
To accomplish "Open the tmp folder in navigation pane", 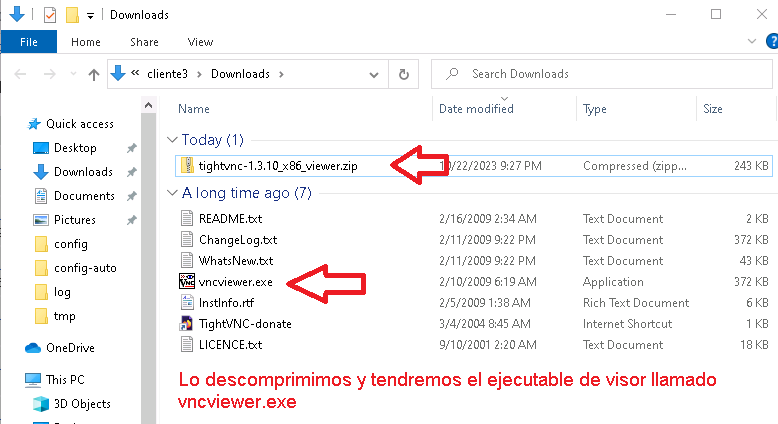I will pyautogui.click(x=65, y=316).
